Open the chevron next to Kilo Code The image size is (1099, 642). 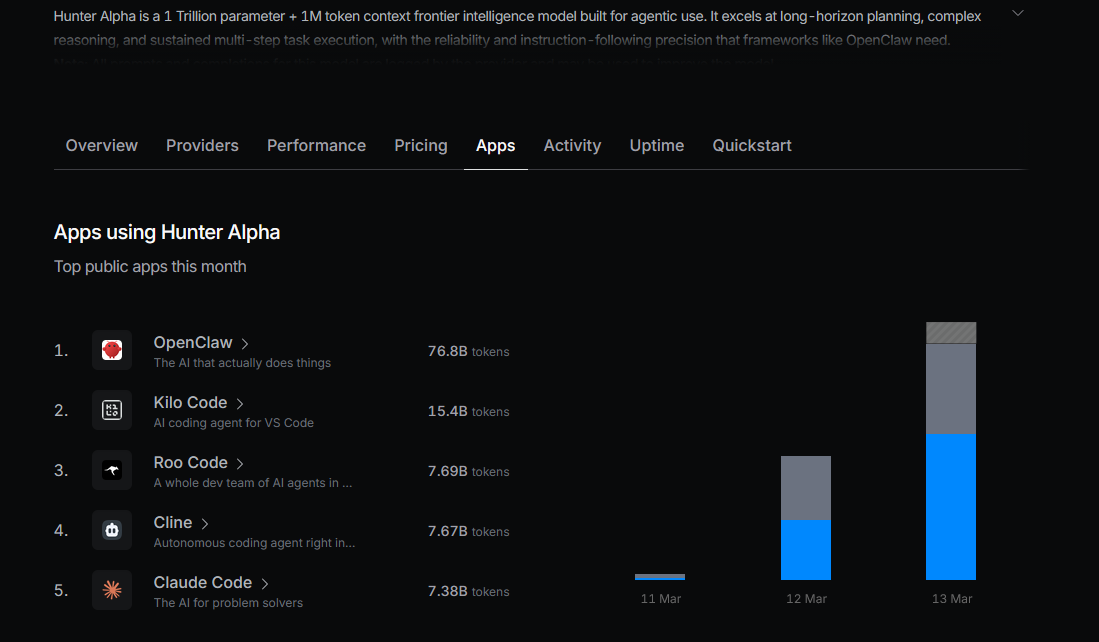(x=240, y=404)
